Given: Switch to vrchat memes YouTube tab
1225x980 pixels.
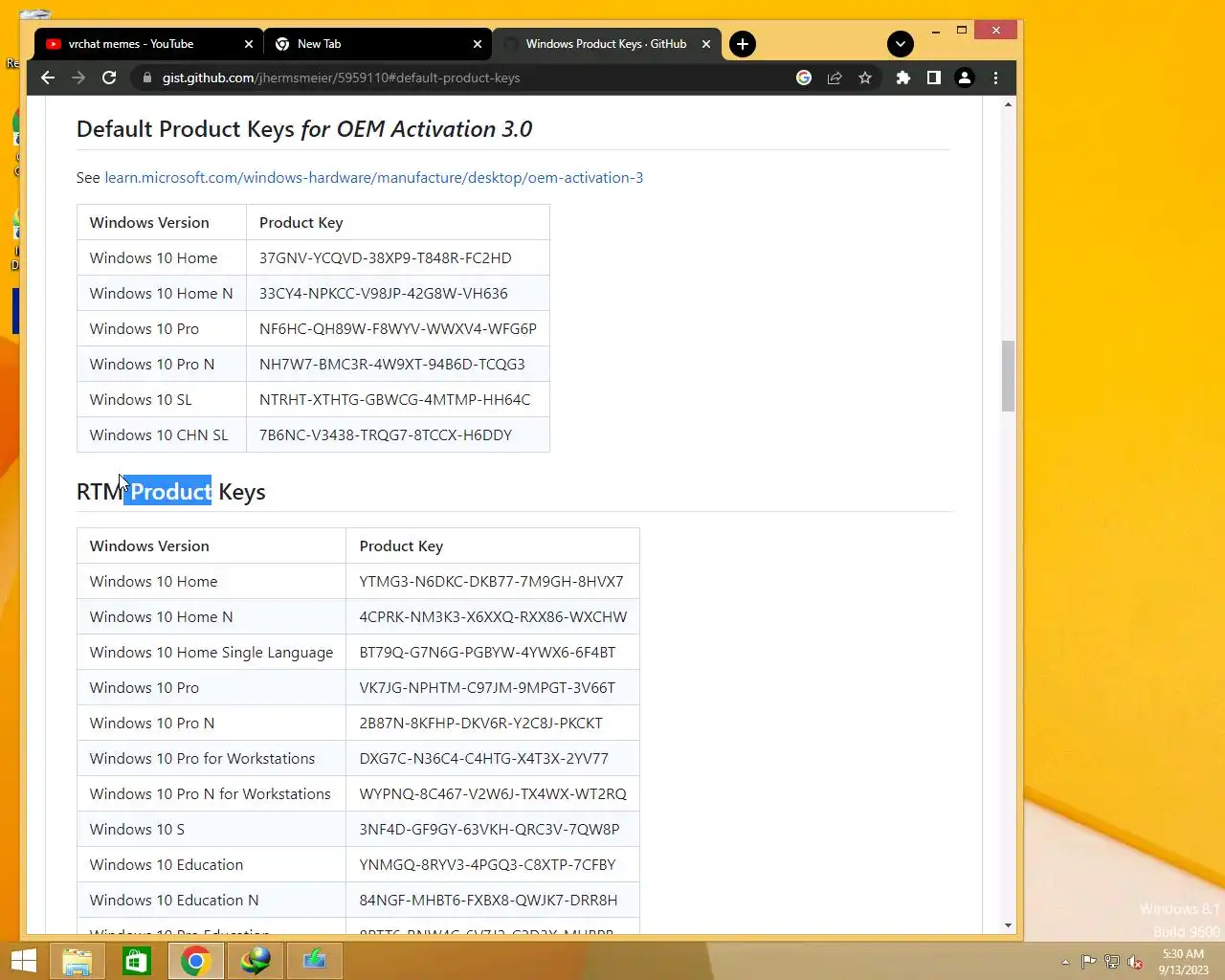Looking at the screenshot, I should pyautogui.click(x=147, y=44).
